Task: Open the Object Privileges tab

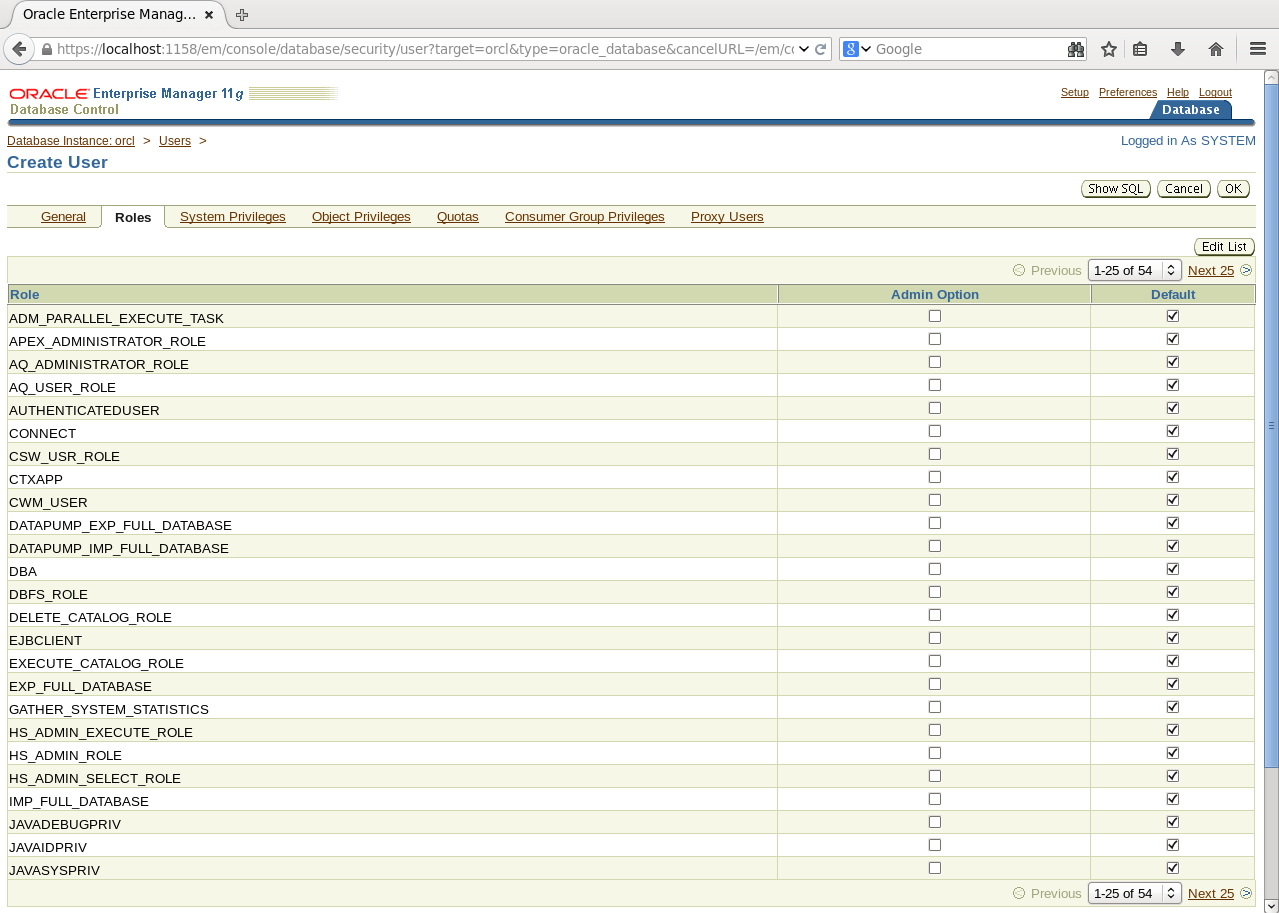Action: (x=361, y=217)
